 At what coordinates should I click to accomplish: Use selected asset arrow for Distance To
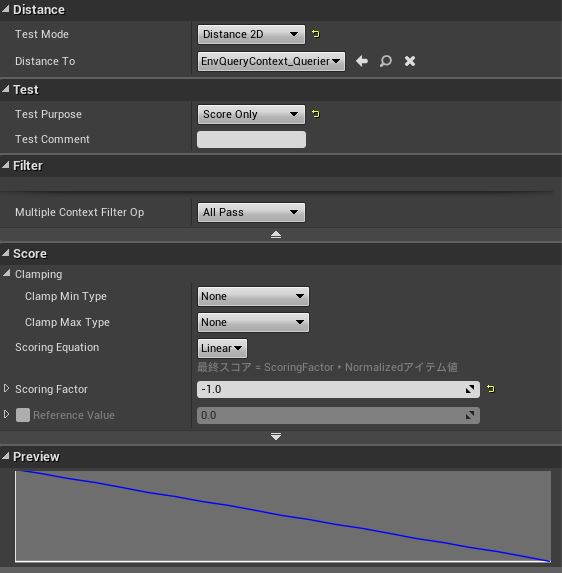pyautogui.click(x=362, y=61)
